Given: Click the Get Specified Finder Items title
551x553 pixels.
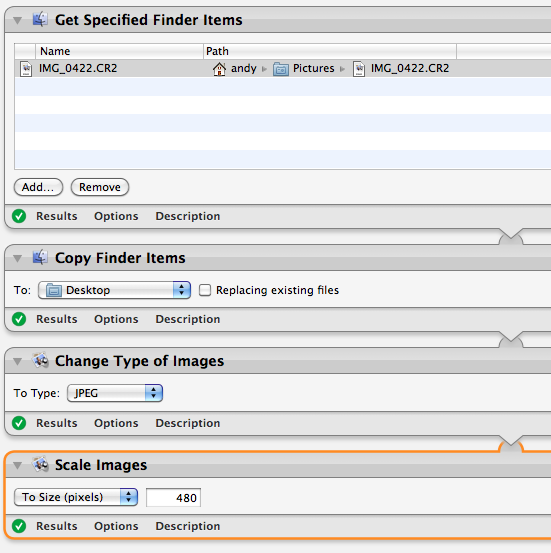Looking at the screenshot, I should coord(149,20).
